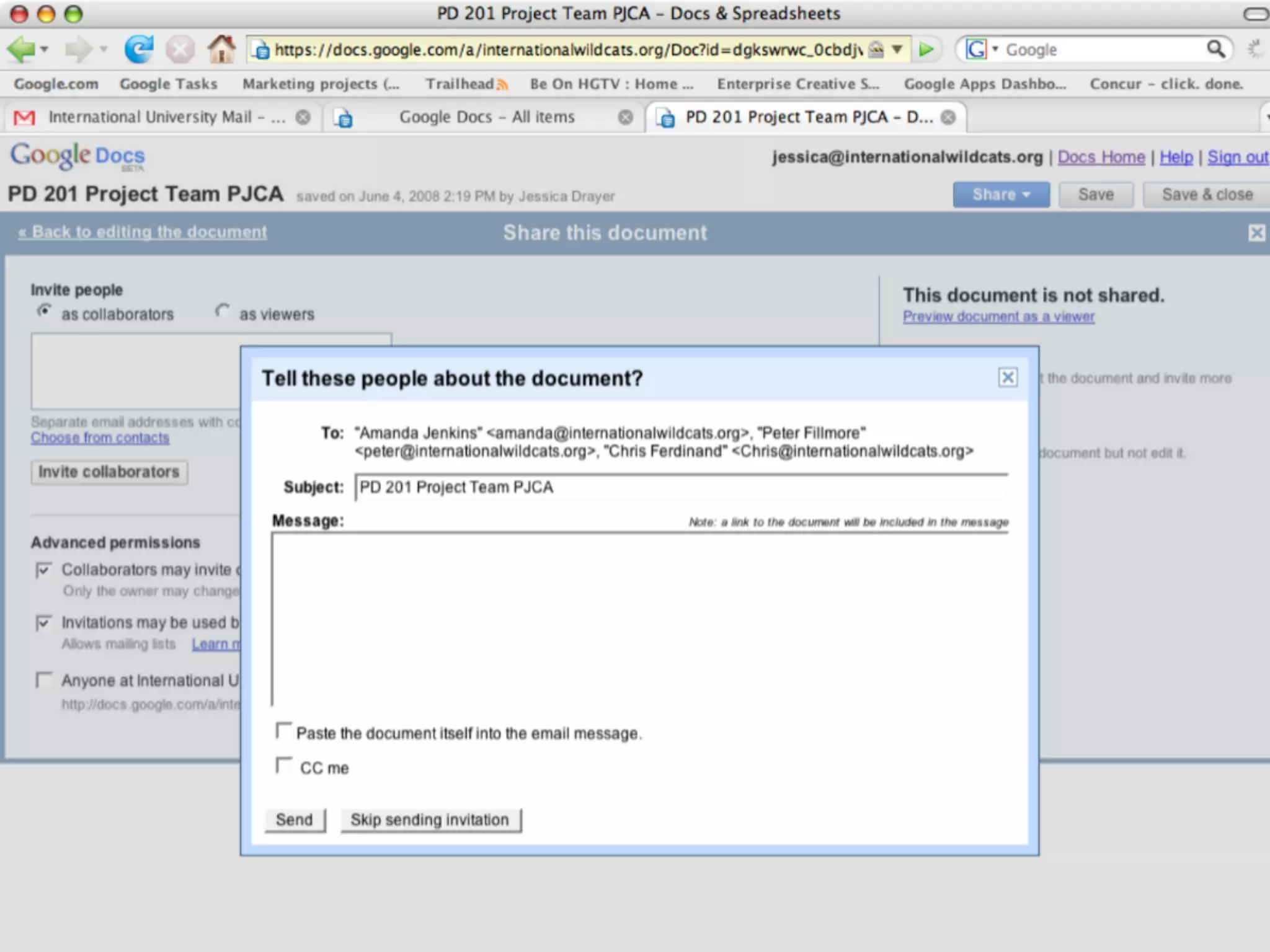Click into the Message text area
Screen dimensions: 1270x952
(x=639, y=619)
